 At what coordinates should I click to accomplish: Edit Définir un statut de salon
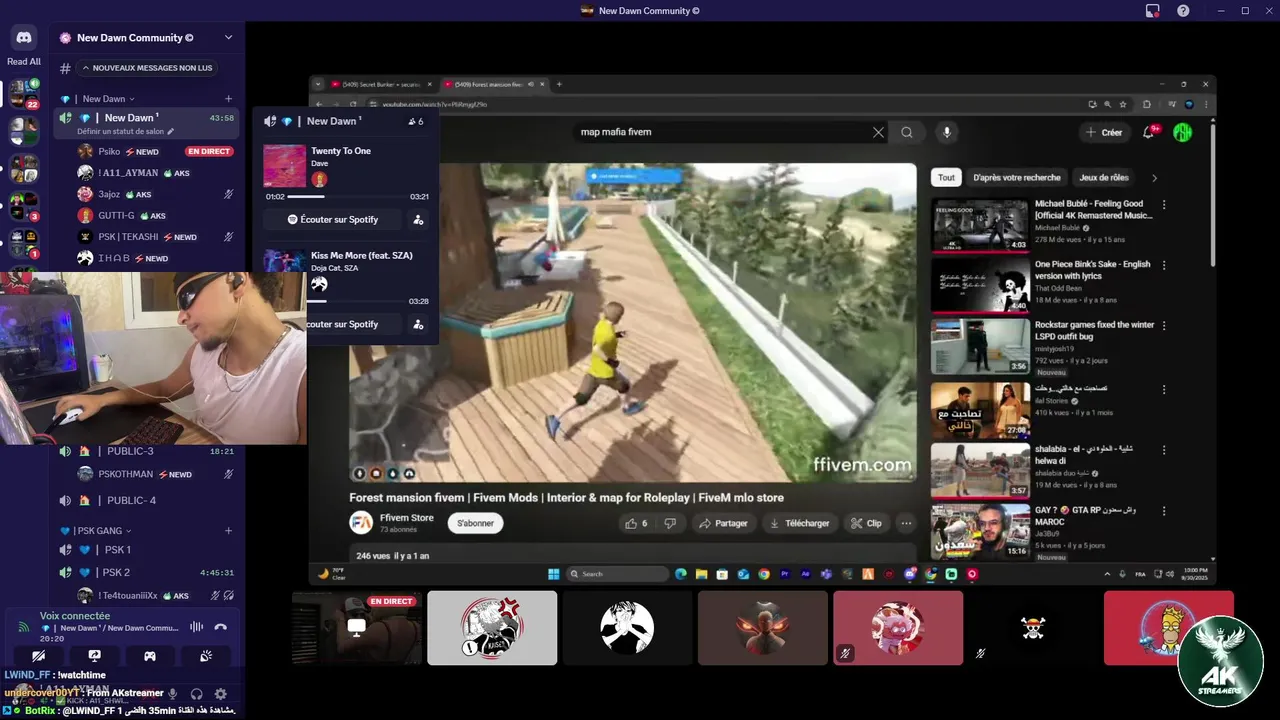[x=125, y=131]
